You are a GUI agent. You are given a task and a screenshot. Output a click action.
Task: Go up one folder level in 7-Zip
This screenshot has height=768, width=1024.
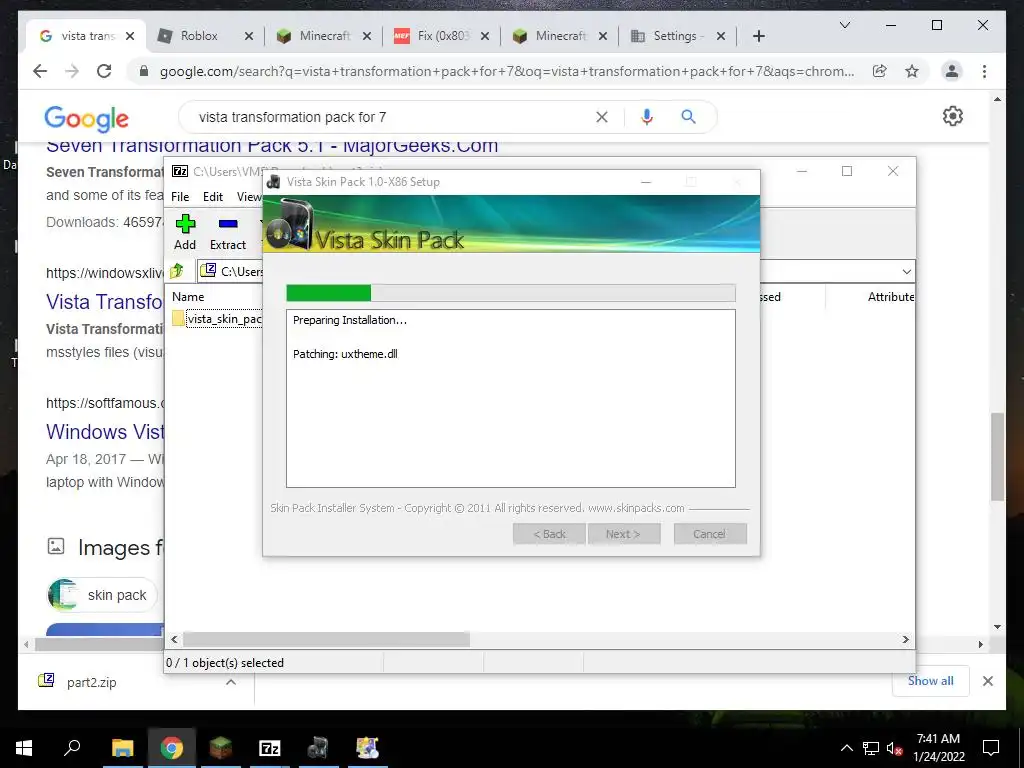coord(177,270)
